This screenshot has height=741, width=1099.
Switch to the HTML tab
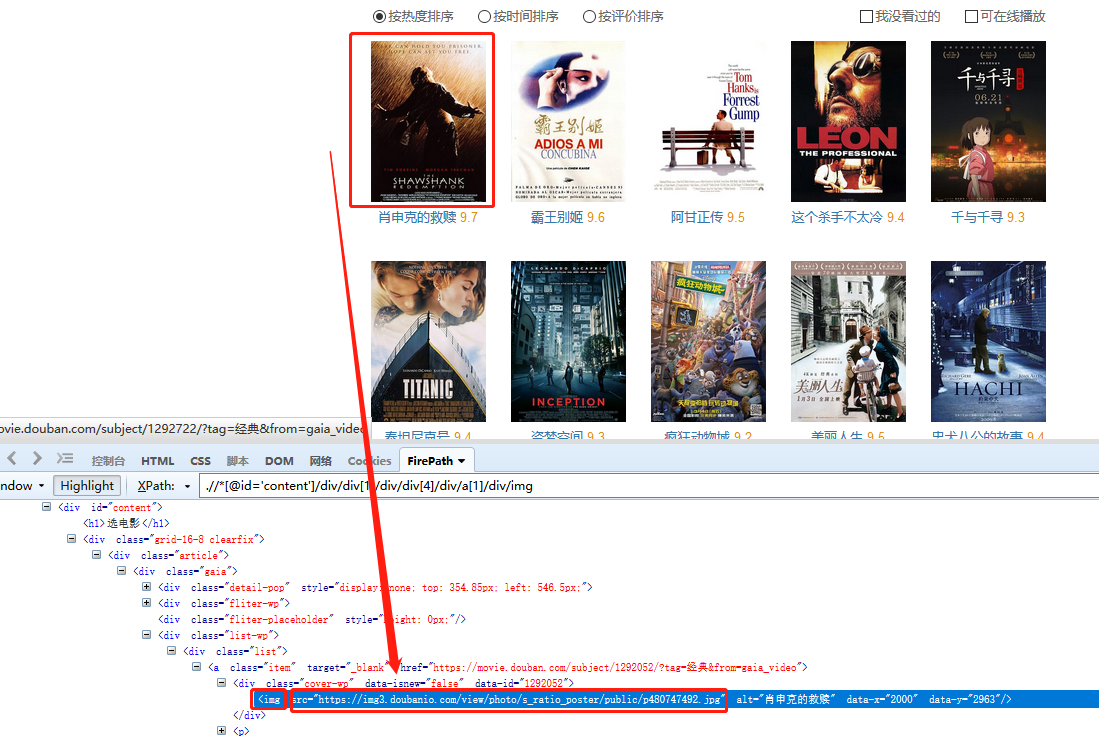[x=158, y=461]
